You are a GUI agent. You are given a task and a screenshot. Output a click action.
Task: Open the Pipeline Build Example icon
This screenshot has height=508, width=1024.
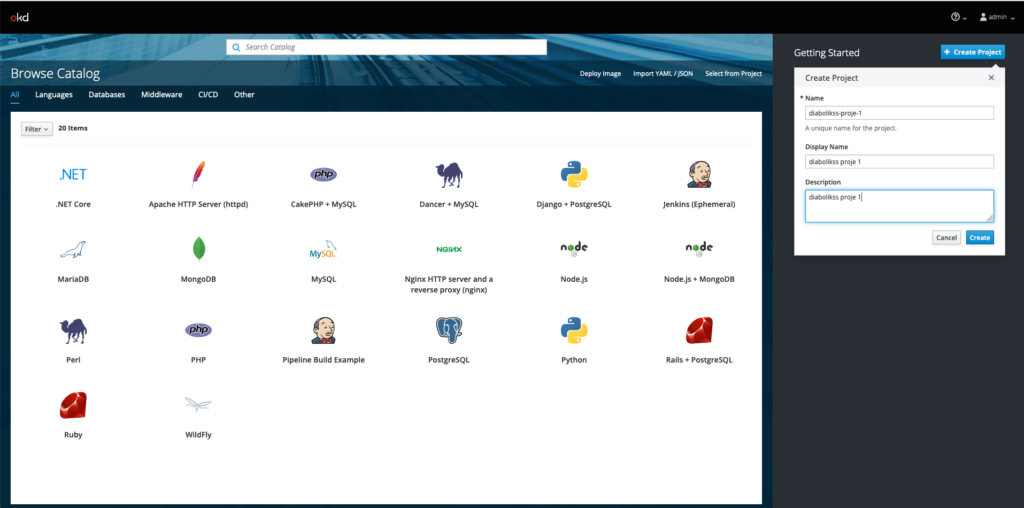tap(323, 330)
